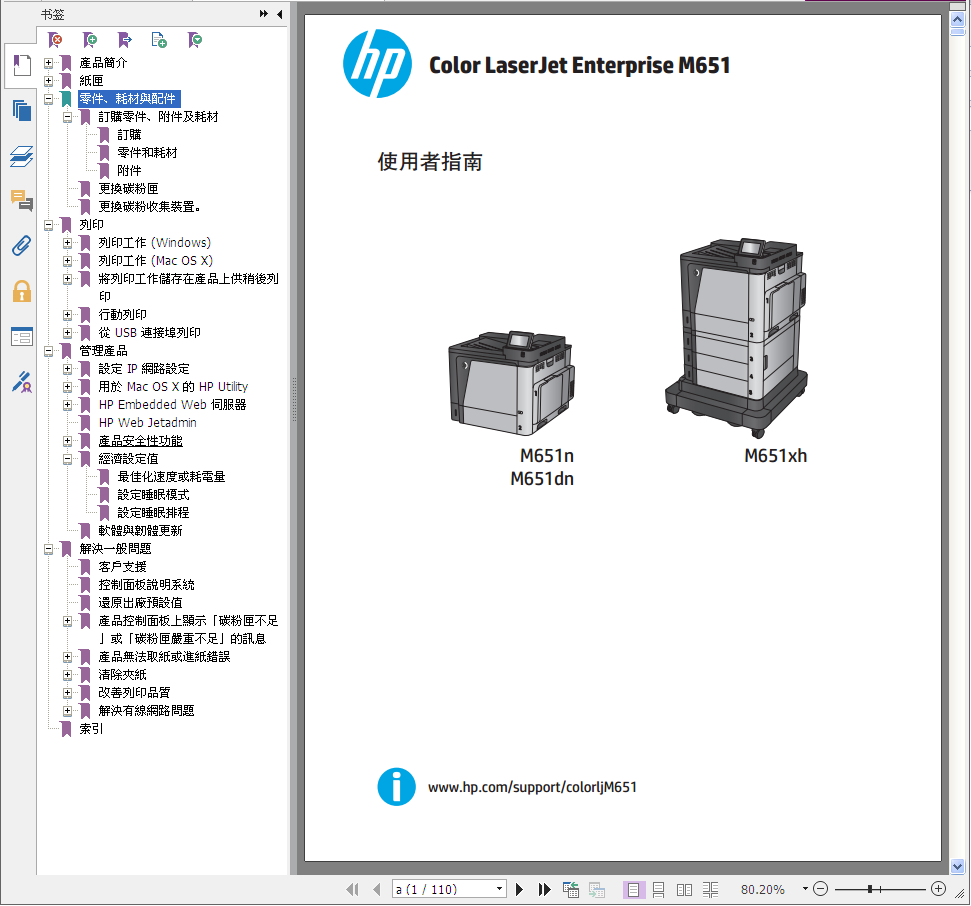Open the www.hp.com/support/colorljM651 link
The height and width of the screenshot is (906, 971).
coord(533,787)
